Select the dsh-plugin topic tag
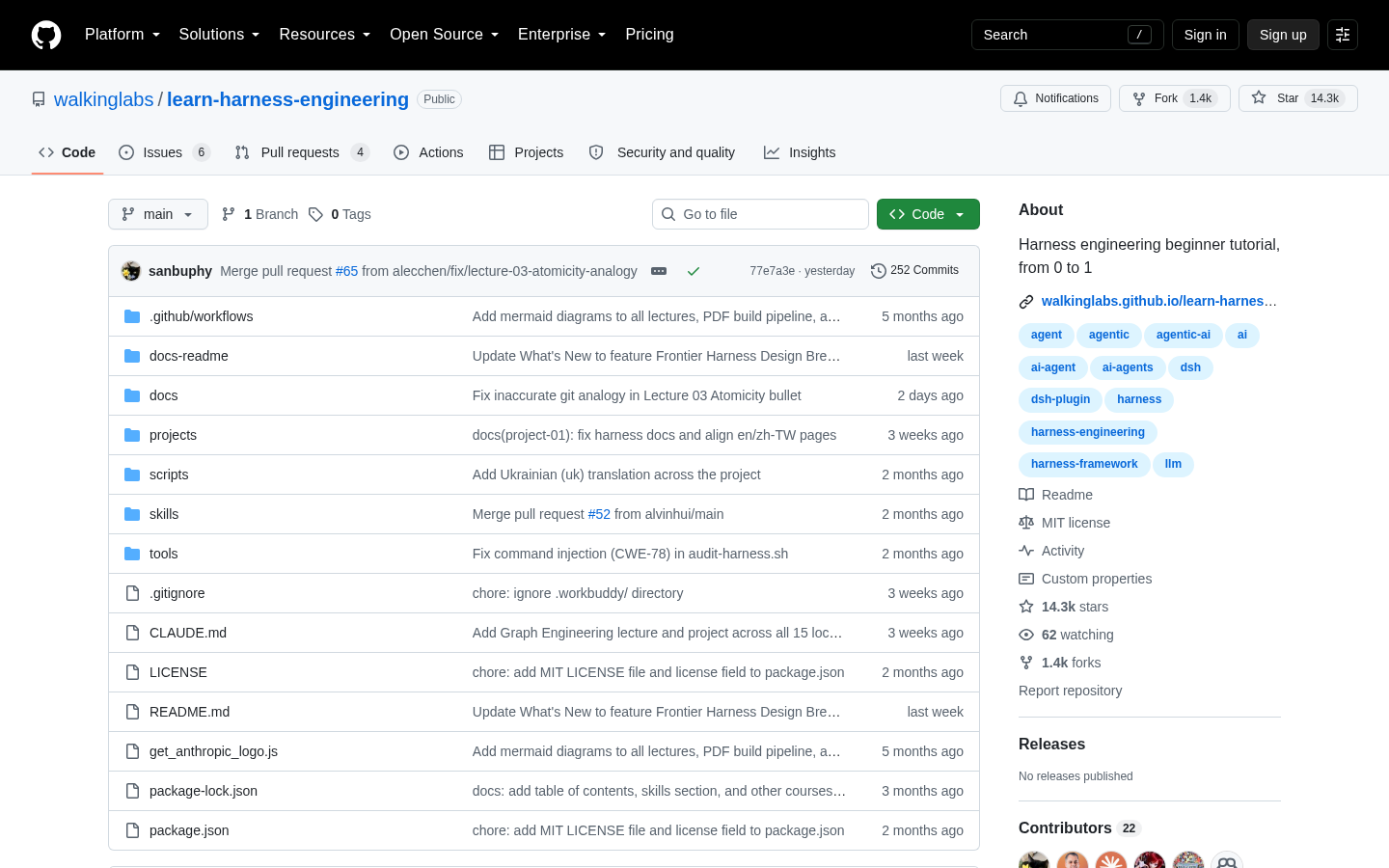This screenshot has height=868, width=1389. [x=1060, y=399]
